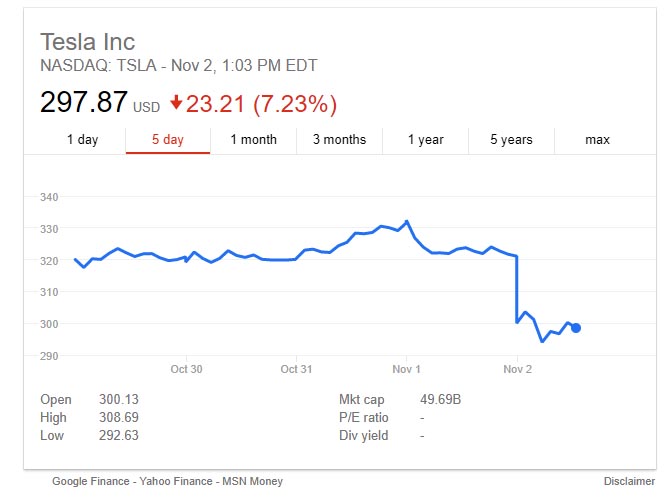View the 5 years chart tab
The image size is (671, 500).
coord(511,140)
